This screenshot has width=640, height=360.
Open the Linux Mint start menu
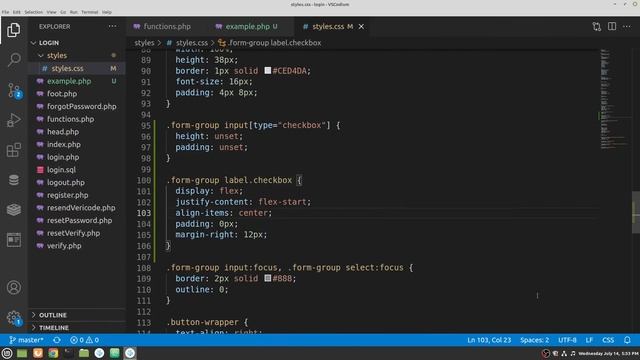click(7, 353)
